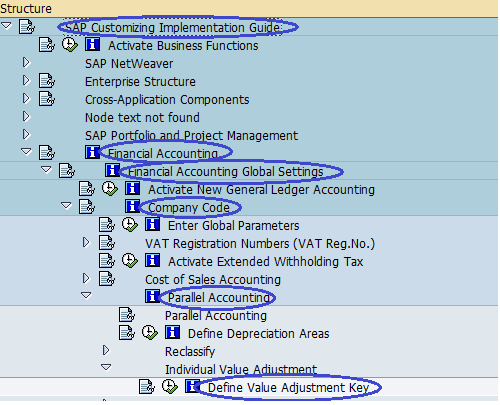Click document icon beside VAT Registration Numbers
This screenshot has width=500, height=405.
point(107,243)
